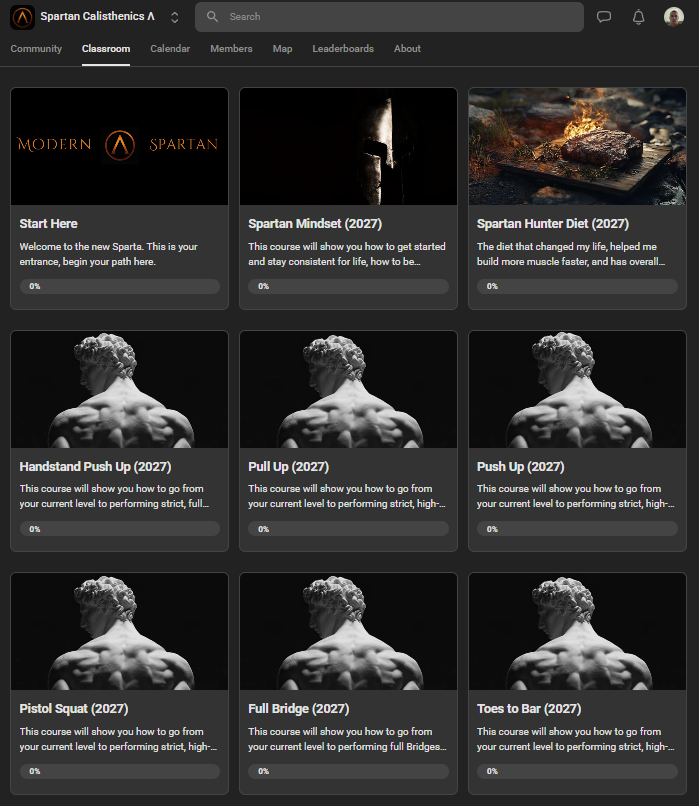Click the magnifier icon in search bar
Viewport: 699px width, 806px height.
tap(212, 16)
